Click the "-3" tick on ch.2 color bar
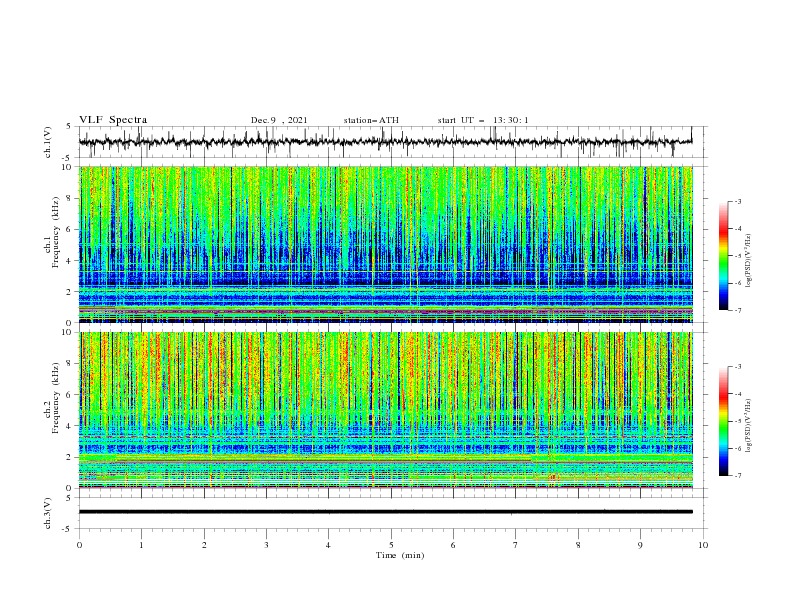Viewport: 792px width, 612px height. (x=737, y=367)
